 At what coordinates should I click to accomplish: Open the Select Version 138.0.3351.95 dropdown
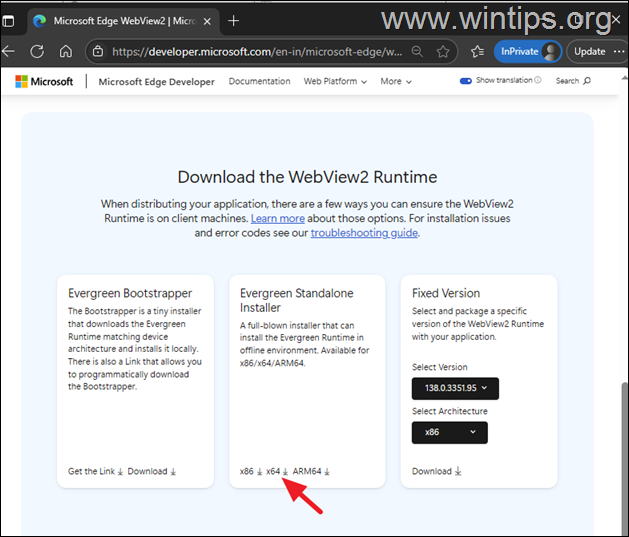click(x=455, y=388)
